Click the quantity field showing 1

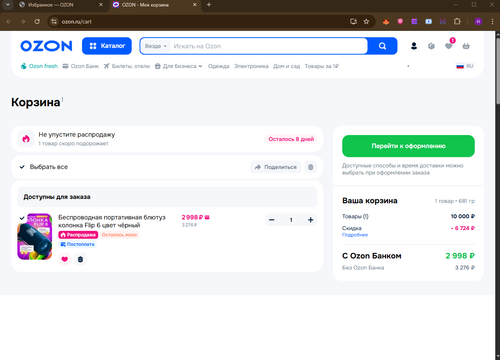(291, 220)
